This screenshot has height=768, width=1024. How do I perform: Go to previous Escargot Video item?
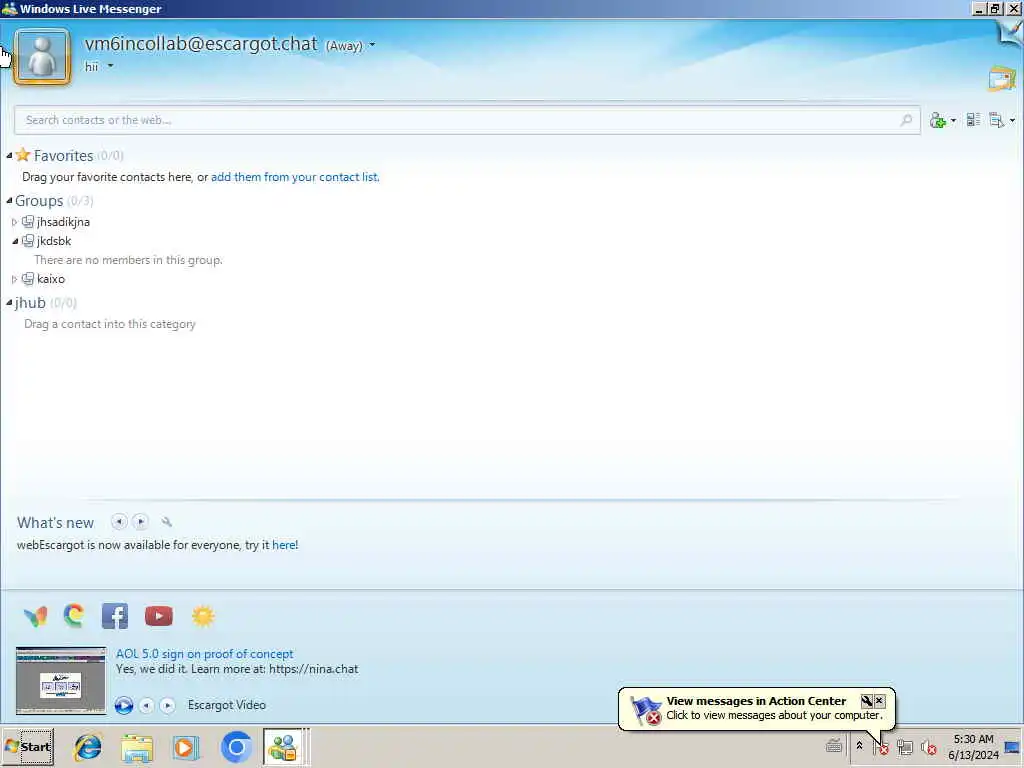146,705
